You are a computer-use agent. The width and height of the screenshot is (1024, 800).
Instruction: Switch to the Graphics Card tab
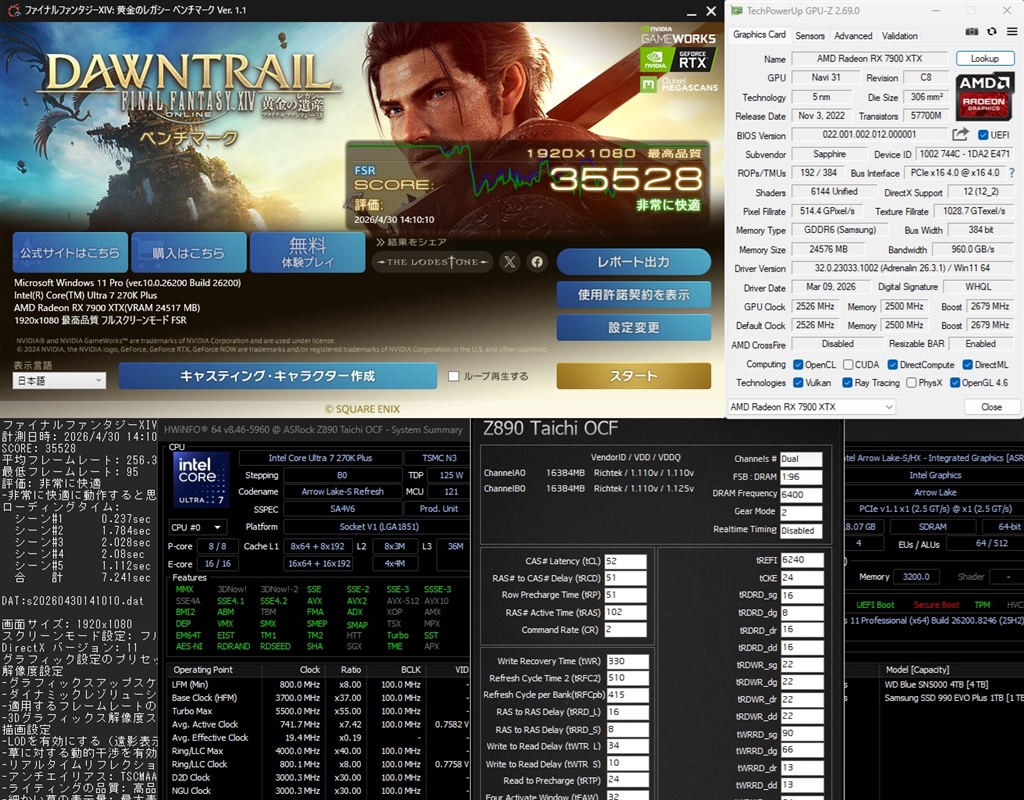point(759,35)
